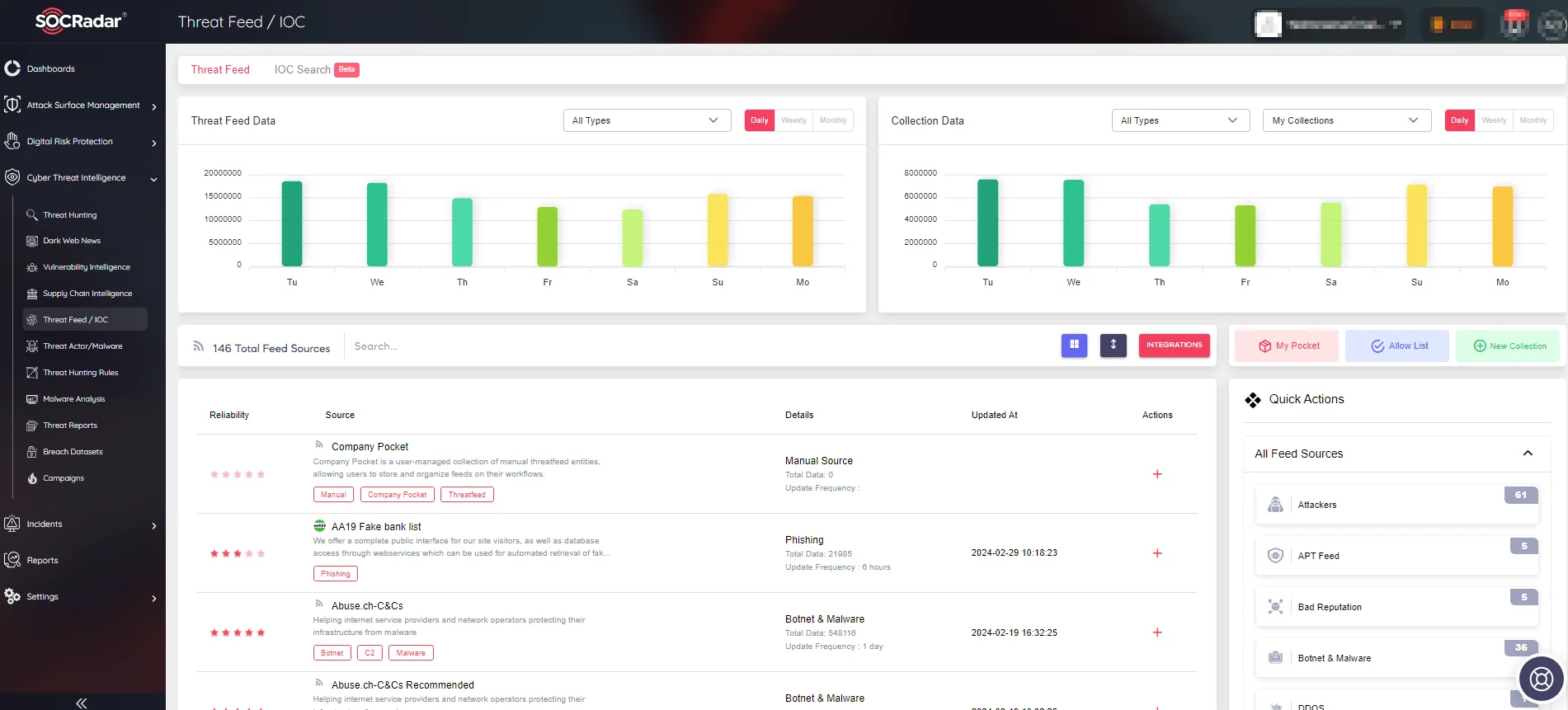
Task: Collapse Cyber Threat Intelligence submenu arrow
Action: click(154, 179)
